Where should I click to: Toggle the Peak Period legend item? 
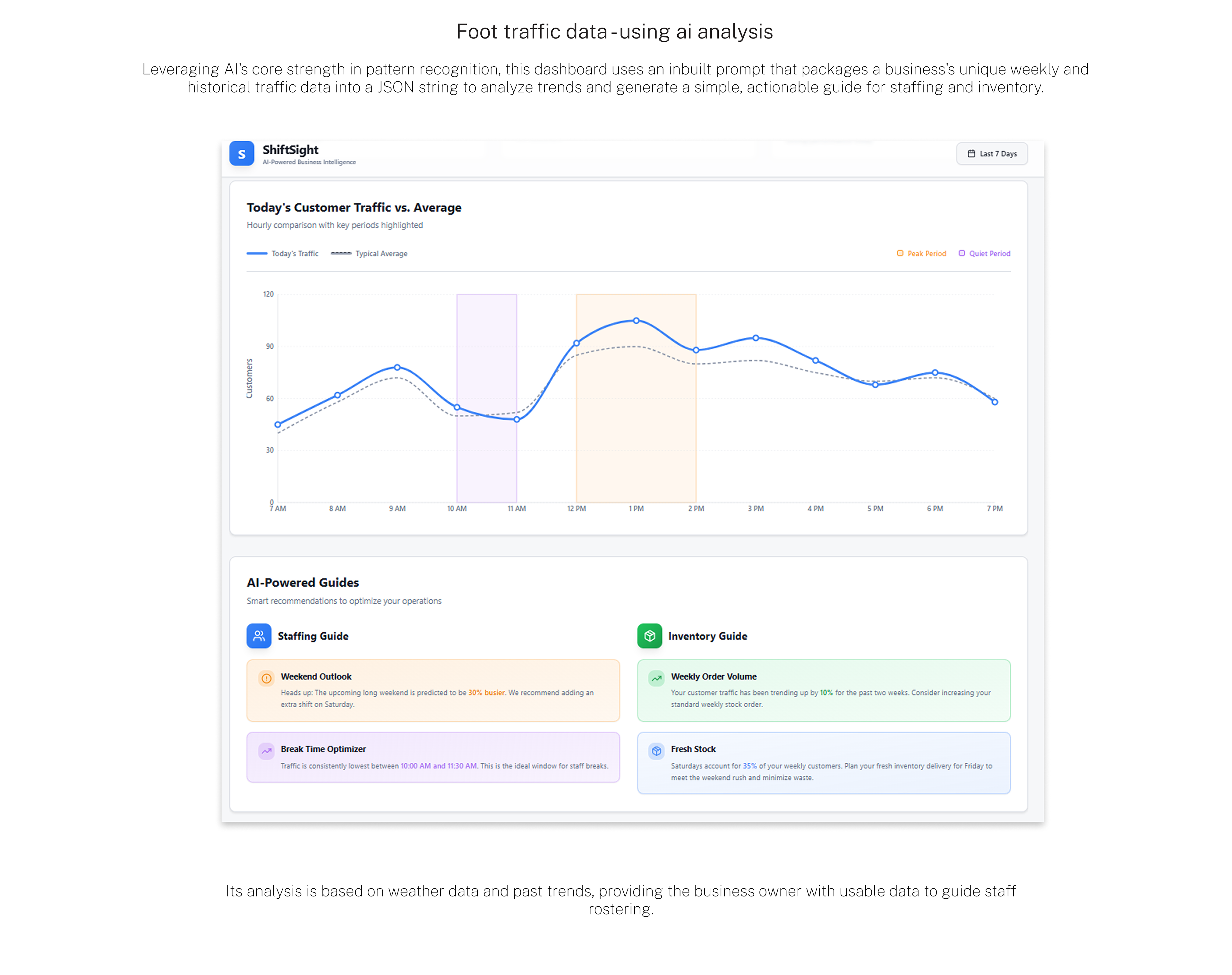pos(921,253)
